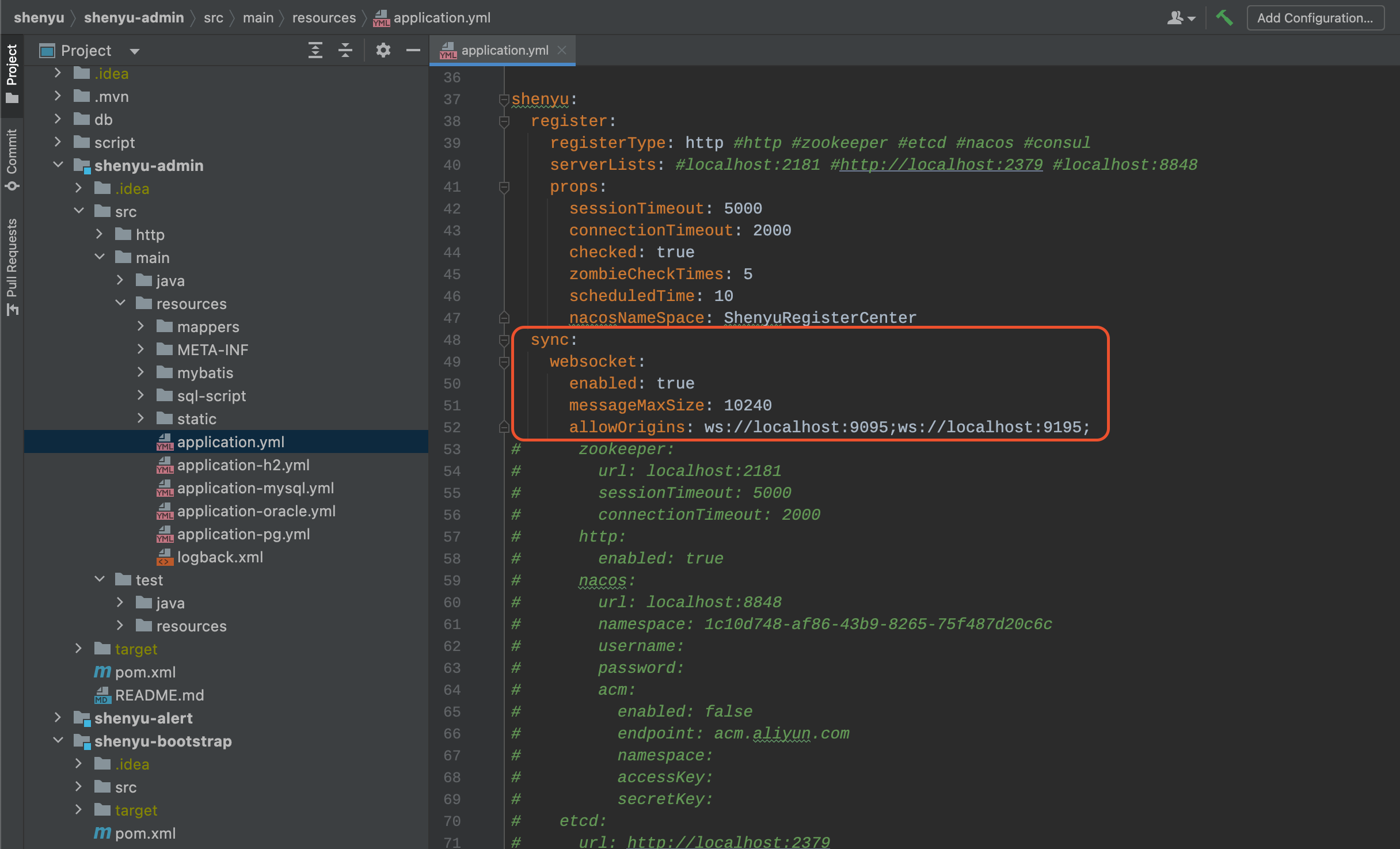Viewport: 1400px width, 849px height.
Task: Hide the Project panel with minus icon
Action: tap(413, 51)
